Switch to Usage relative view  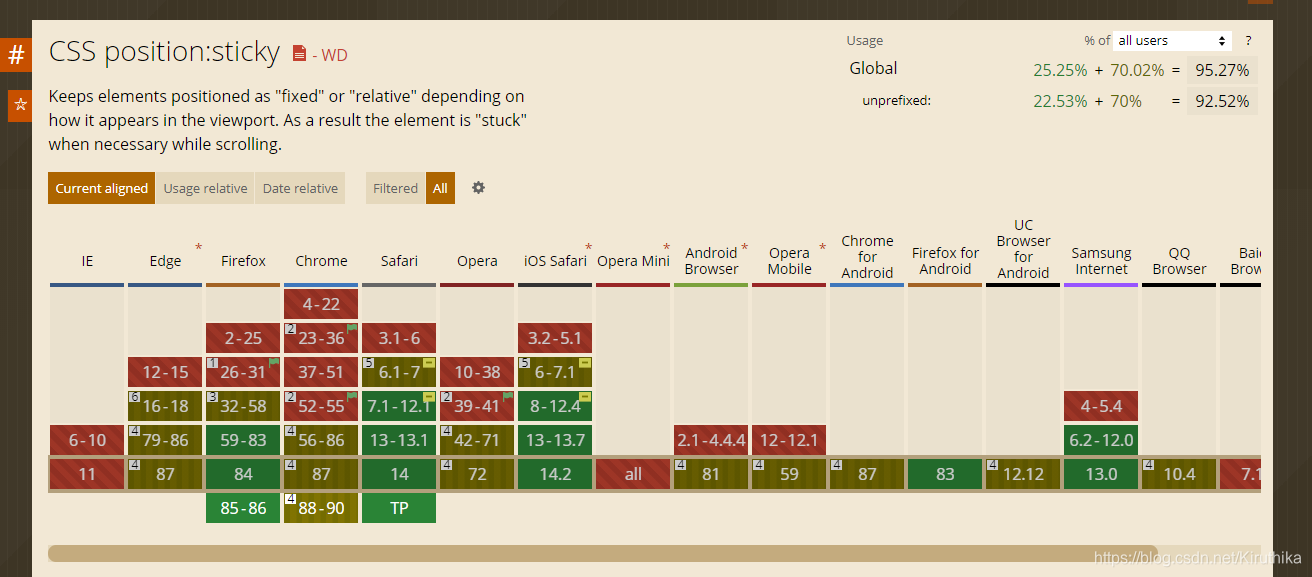(205, 188)
